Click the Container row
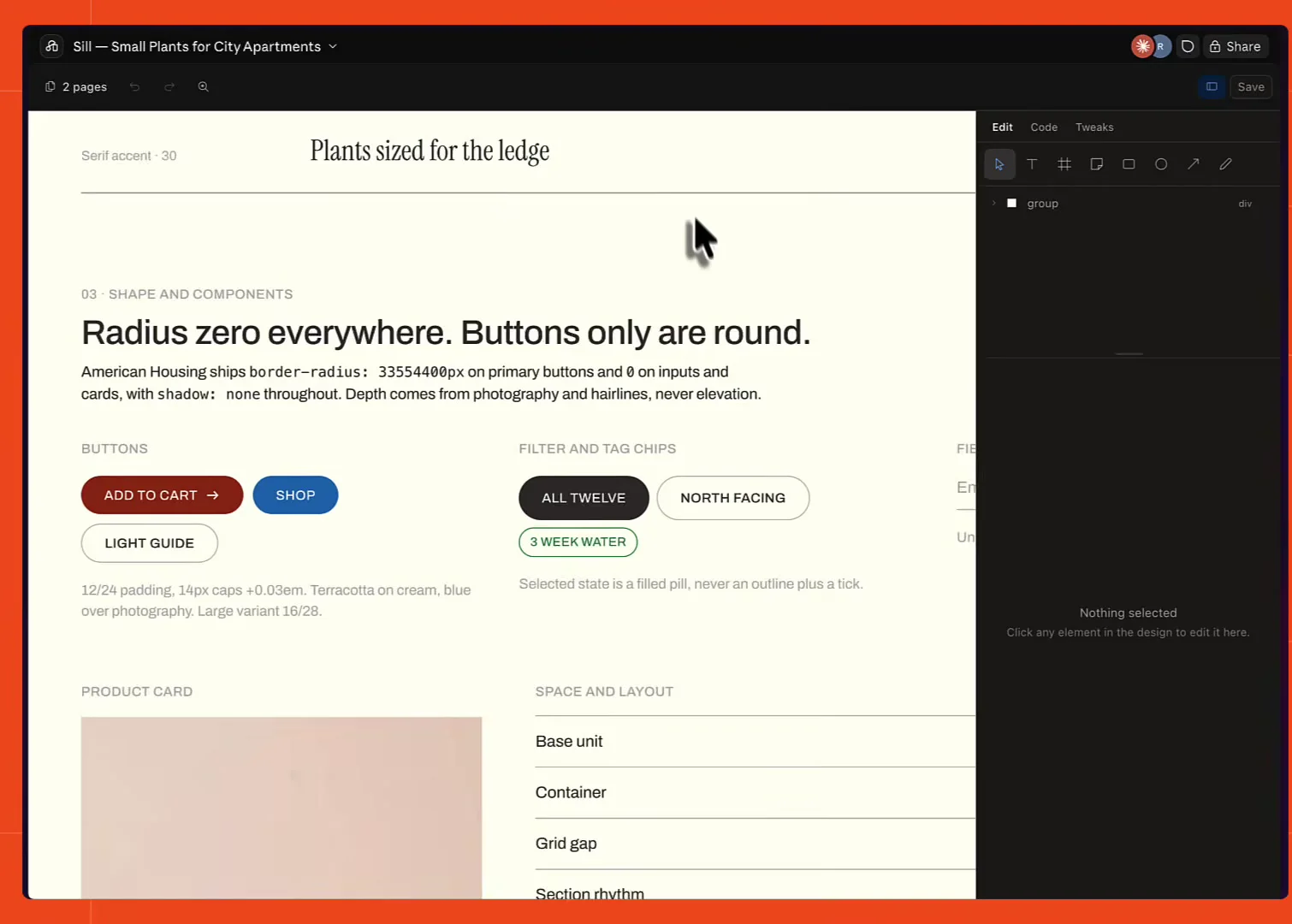Image resolution: width=1292 pixels, height=924 pixels. (756, 793)
